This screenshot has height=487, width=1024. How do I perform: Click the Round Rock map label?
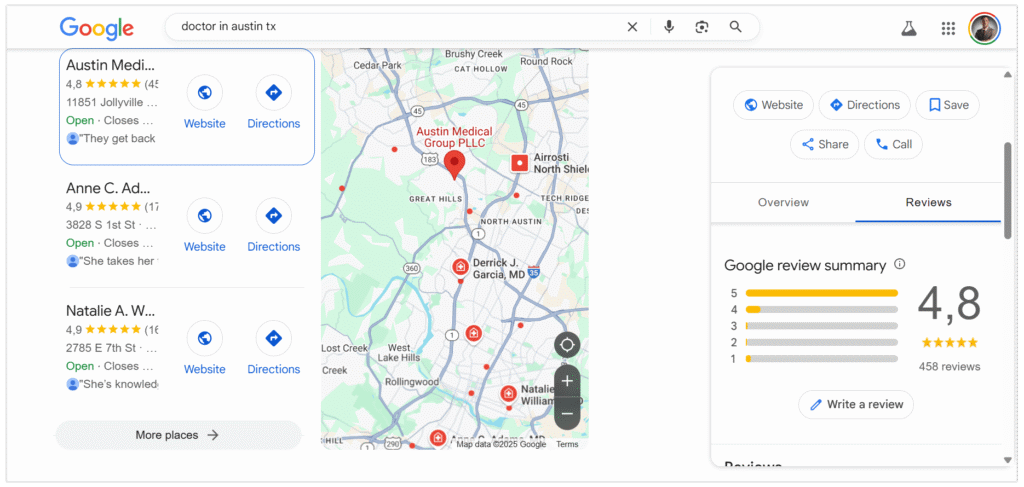tap(545, 61)
